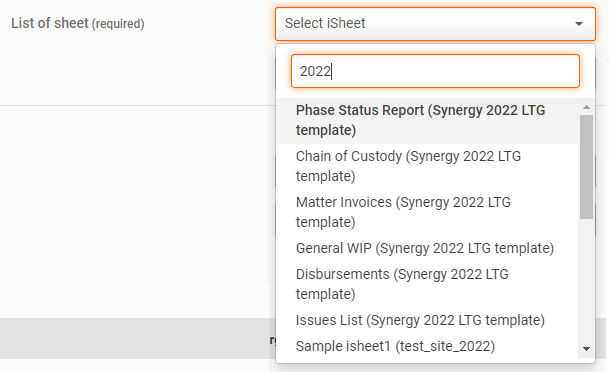609x372 pixels.
Task: Pick Matter Invoices (Synergy 2022 LTG template)
Action: pos(427,212)
